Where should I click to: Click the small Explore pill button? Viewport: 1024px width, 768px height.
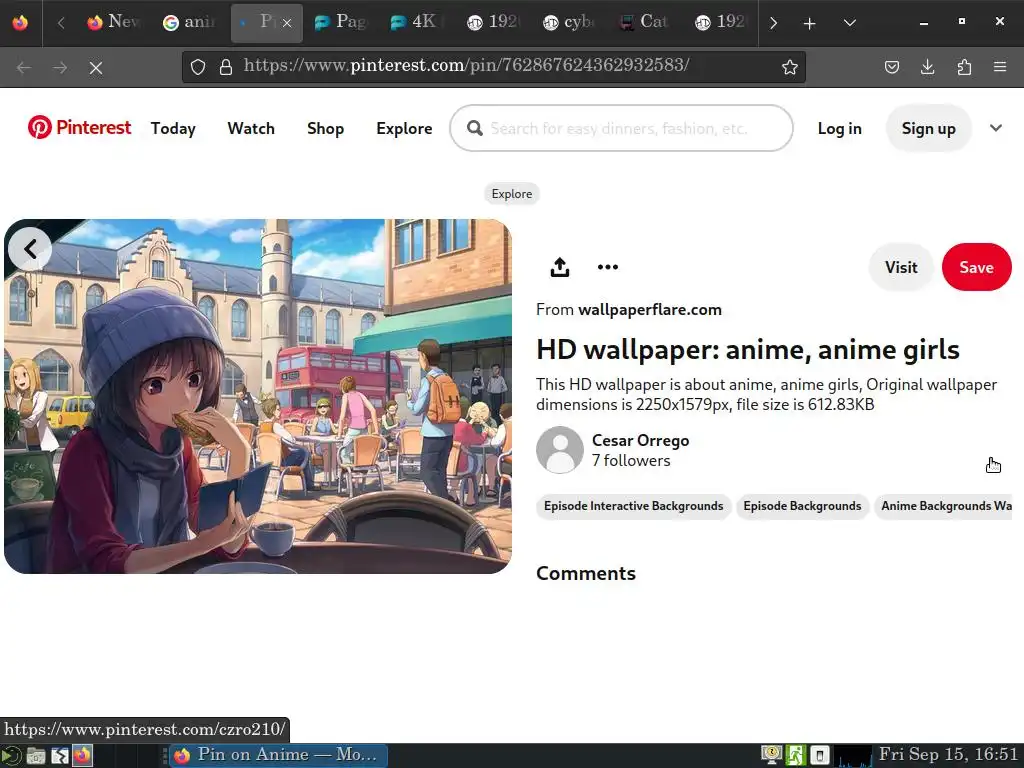[511, 194]
